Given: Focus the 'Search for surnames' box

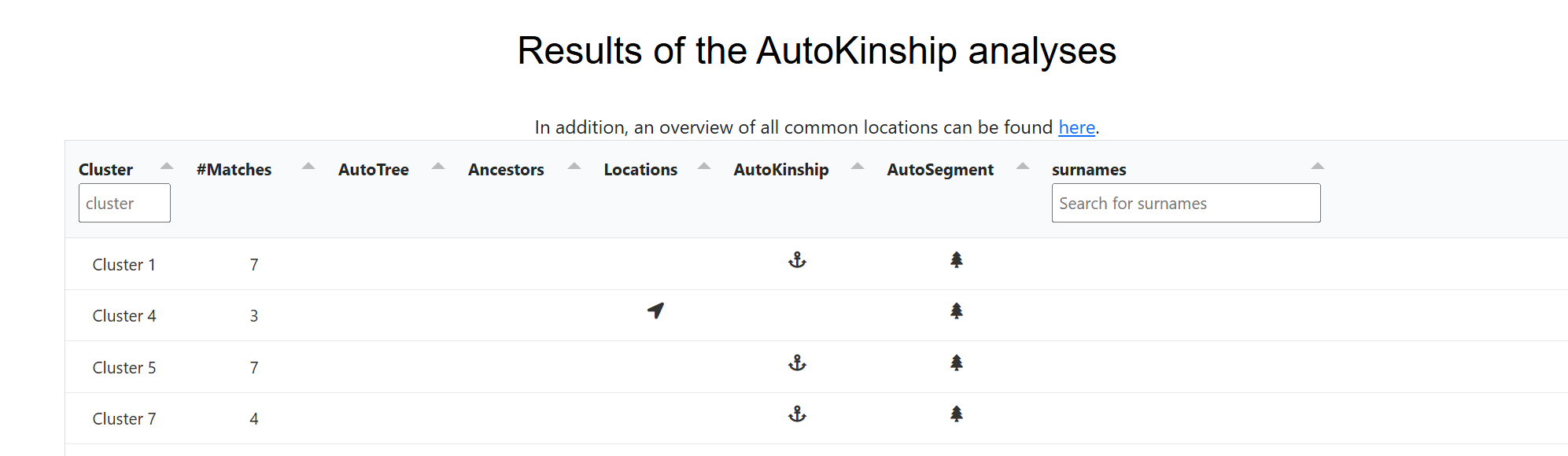Looking at the screenshot, I should [x=1186, y=204].
